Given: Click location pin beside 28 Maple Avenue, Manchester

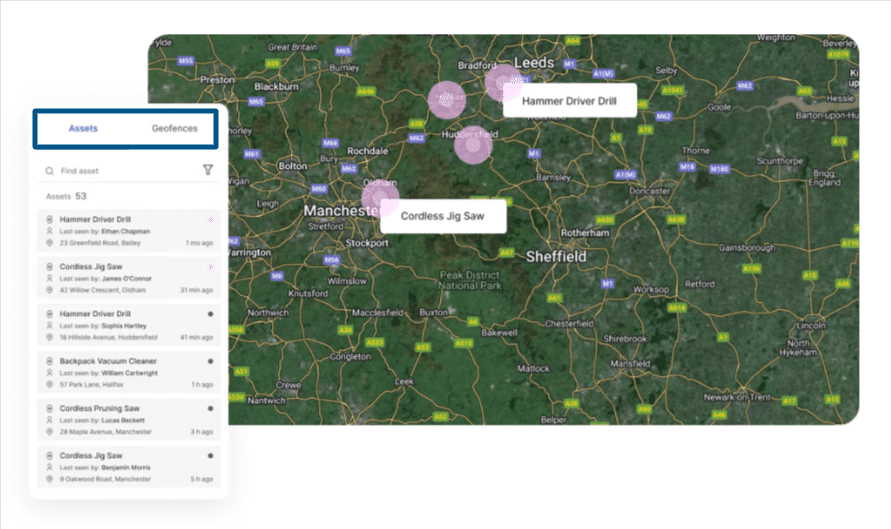Looking at the screenshot, I should tap(49, 431).
